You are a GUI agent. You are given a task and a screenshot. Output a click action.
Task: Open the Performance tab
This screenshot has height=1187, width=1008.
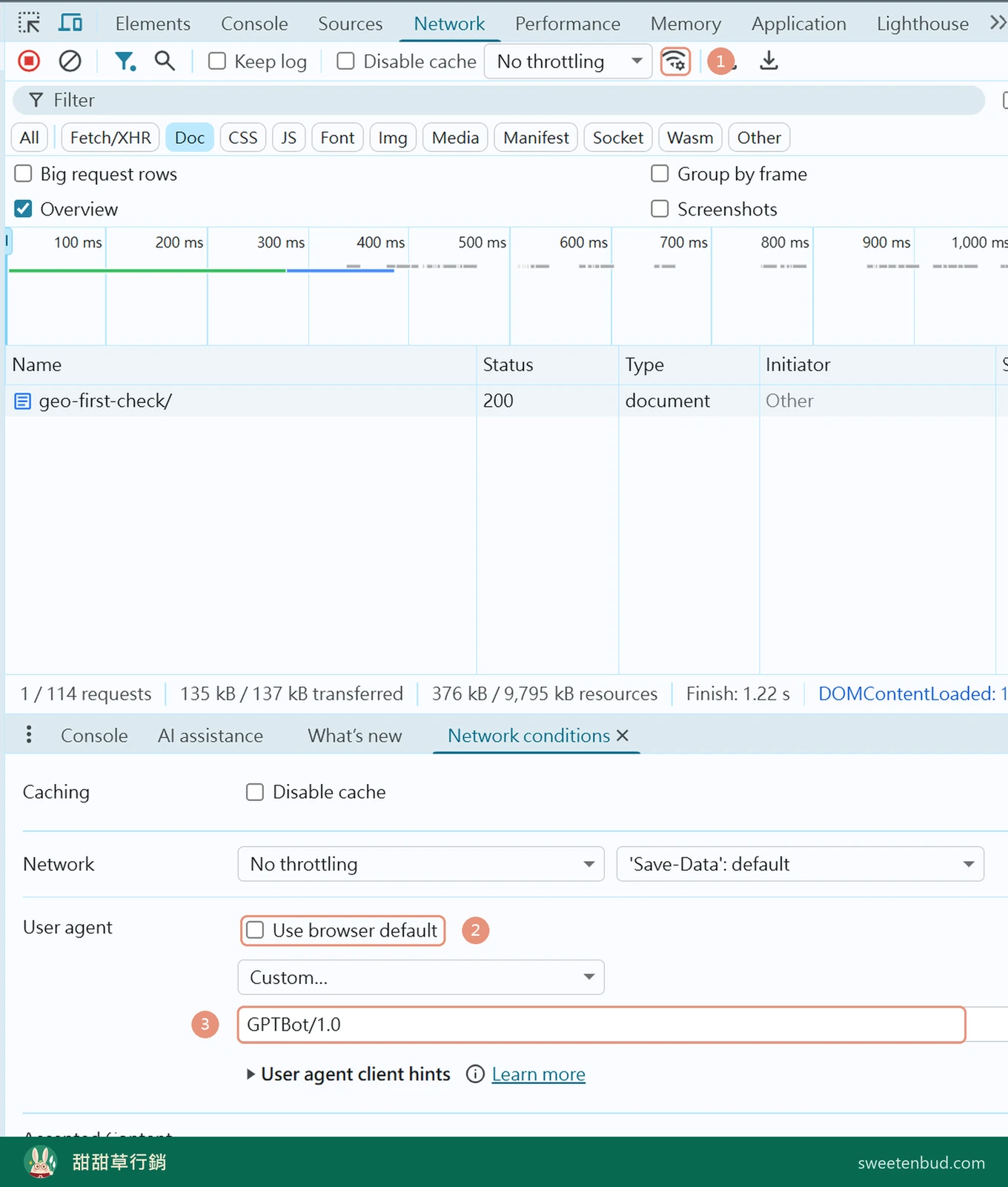(x=568, y=24)
